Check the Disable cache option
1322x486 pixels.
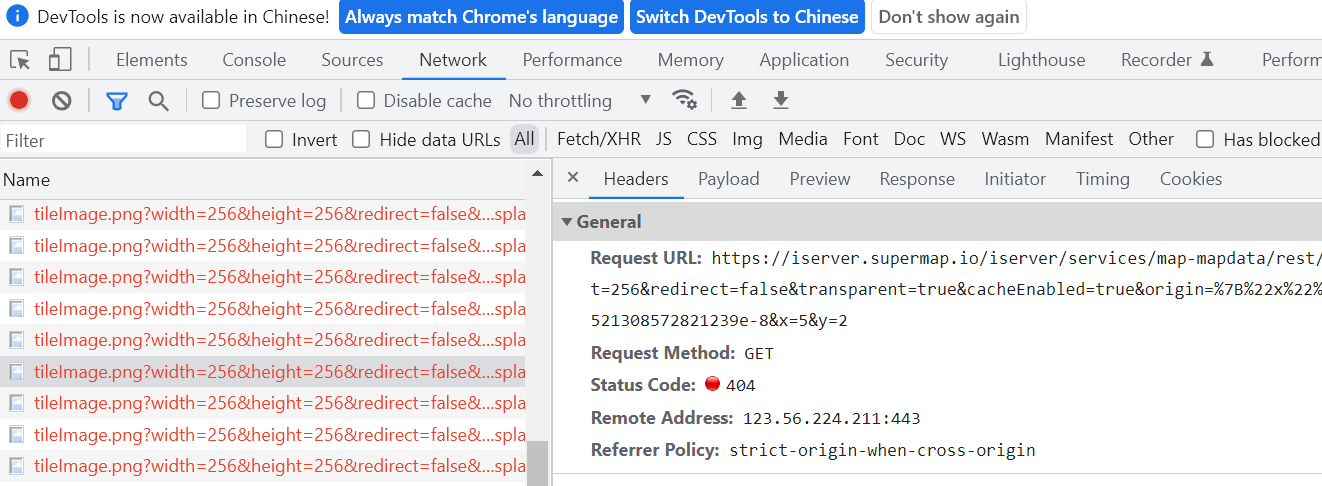pyautogui.click(x=366, y=100)
